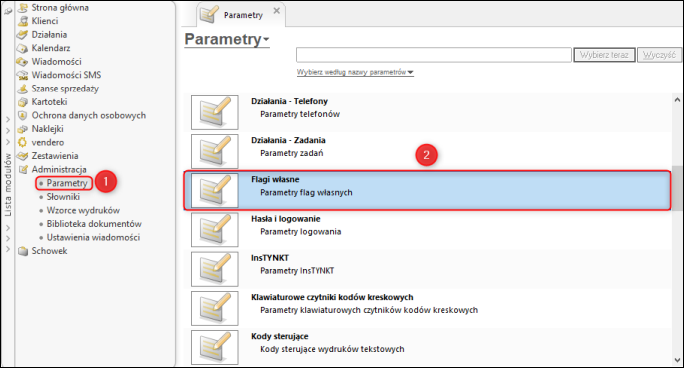Open Biblioteka dokumentów under Administracja

click(94, 224)
